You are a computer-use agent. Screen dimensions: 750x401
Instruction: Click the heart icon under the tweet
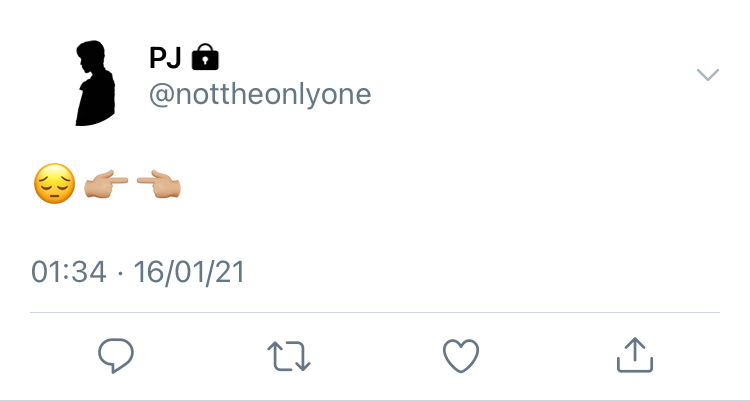pos(461,356)
